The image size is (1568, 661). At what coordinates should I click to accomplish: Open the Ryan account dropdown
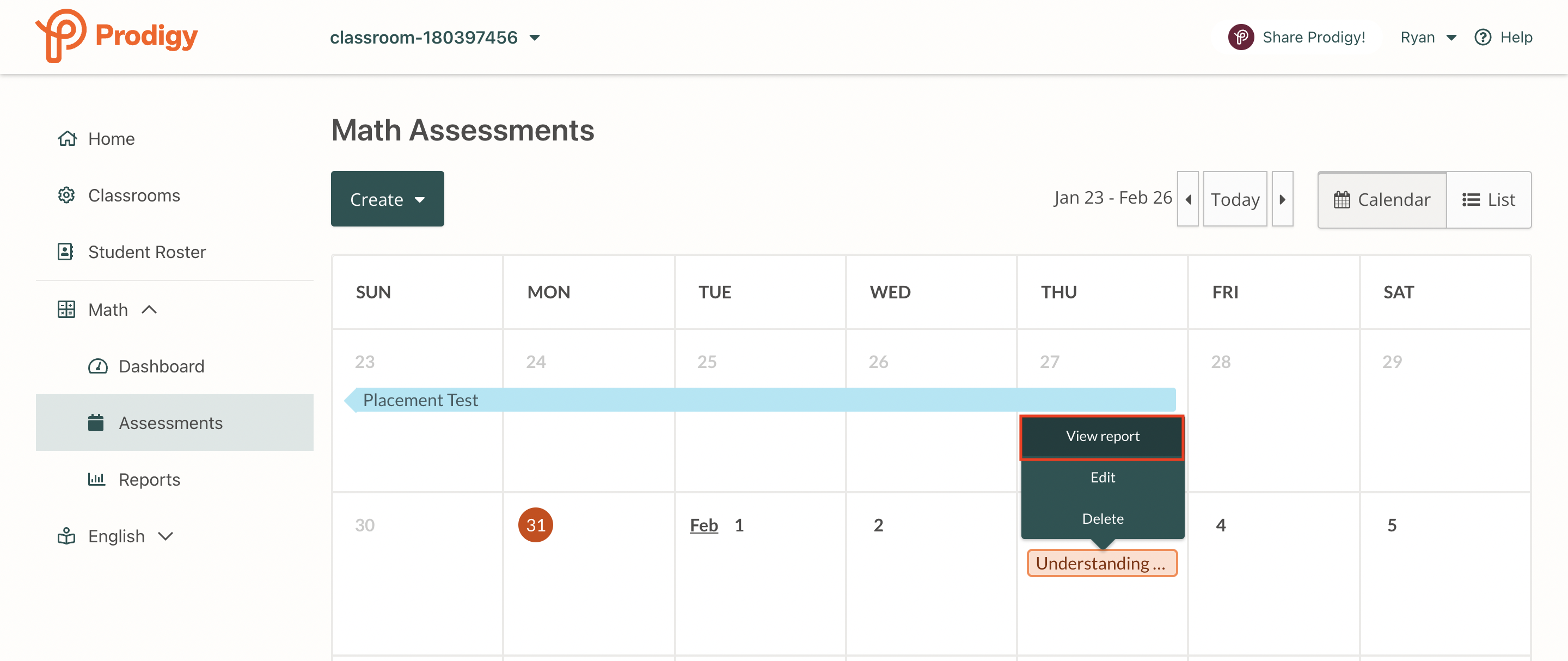[x=1428, y=37]
